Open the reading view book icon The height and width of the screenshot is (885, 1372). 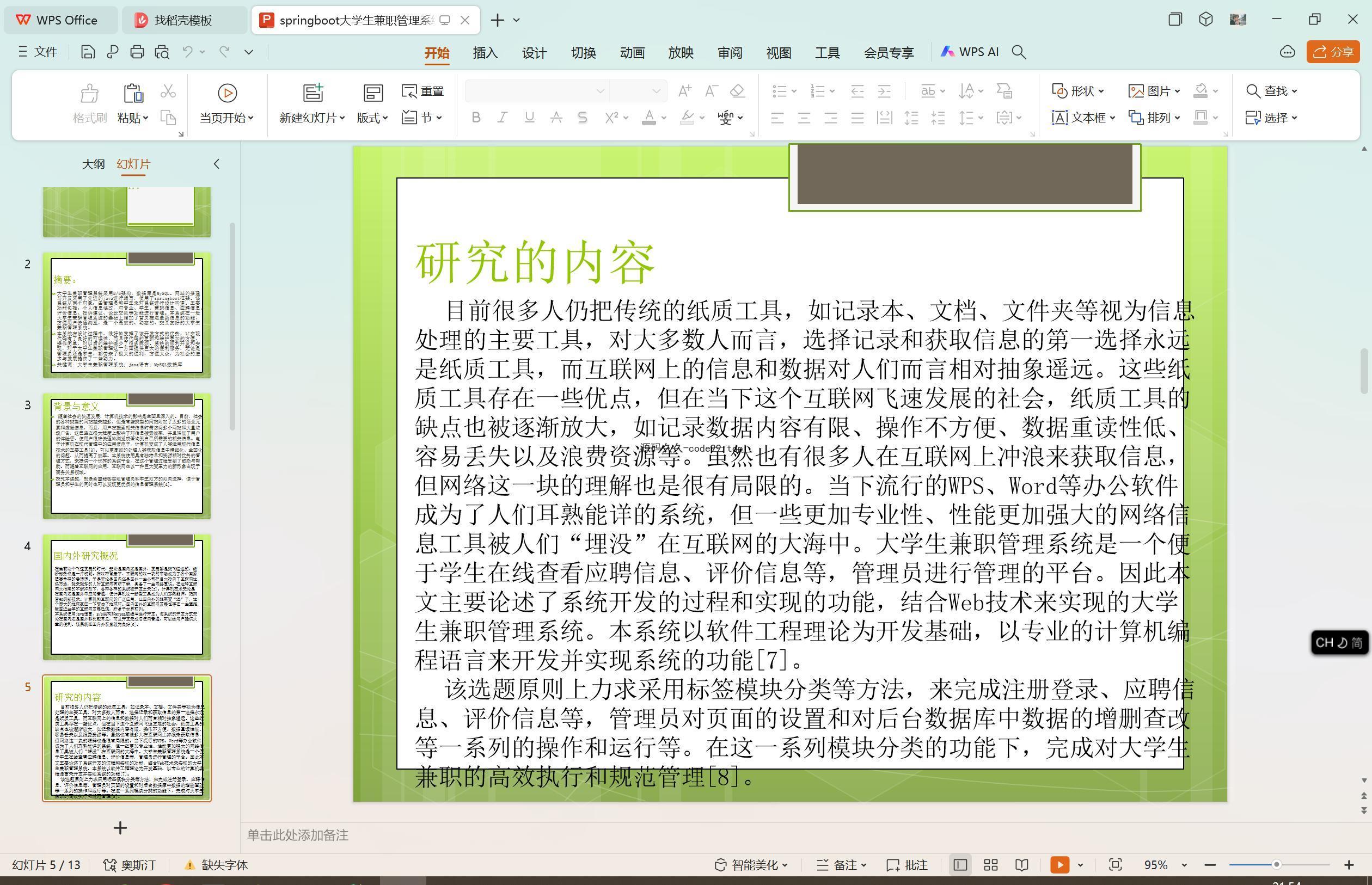1021,865
